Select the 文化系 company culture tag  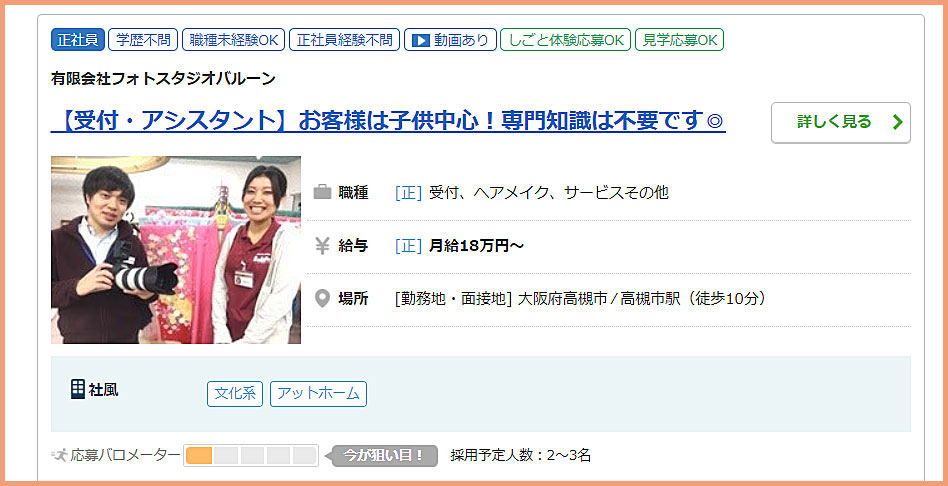coord(235,394)
